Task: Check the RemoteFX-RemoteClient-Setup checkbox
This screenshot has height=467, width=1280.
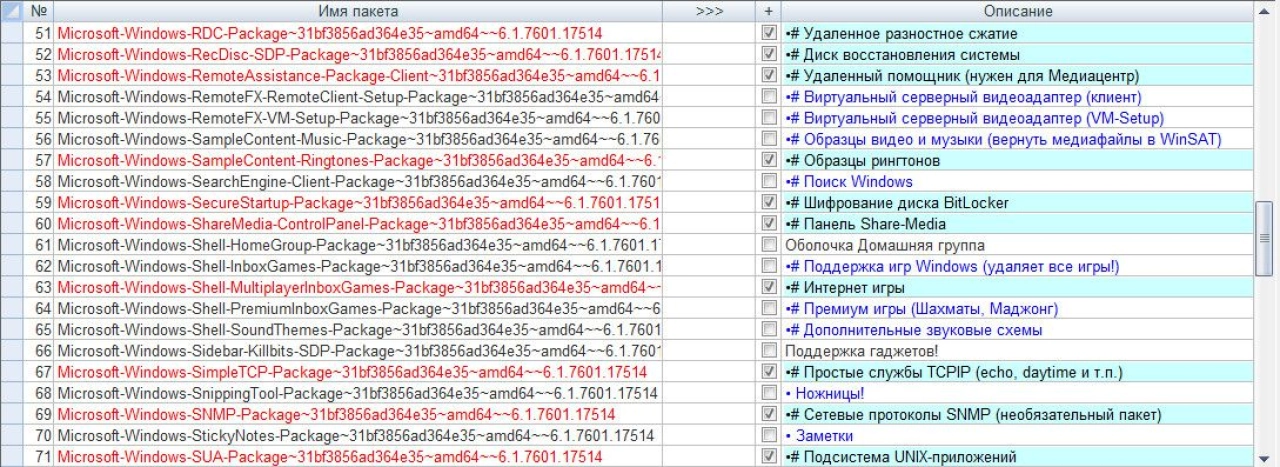Action: tap(768, 96)
